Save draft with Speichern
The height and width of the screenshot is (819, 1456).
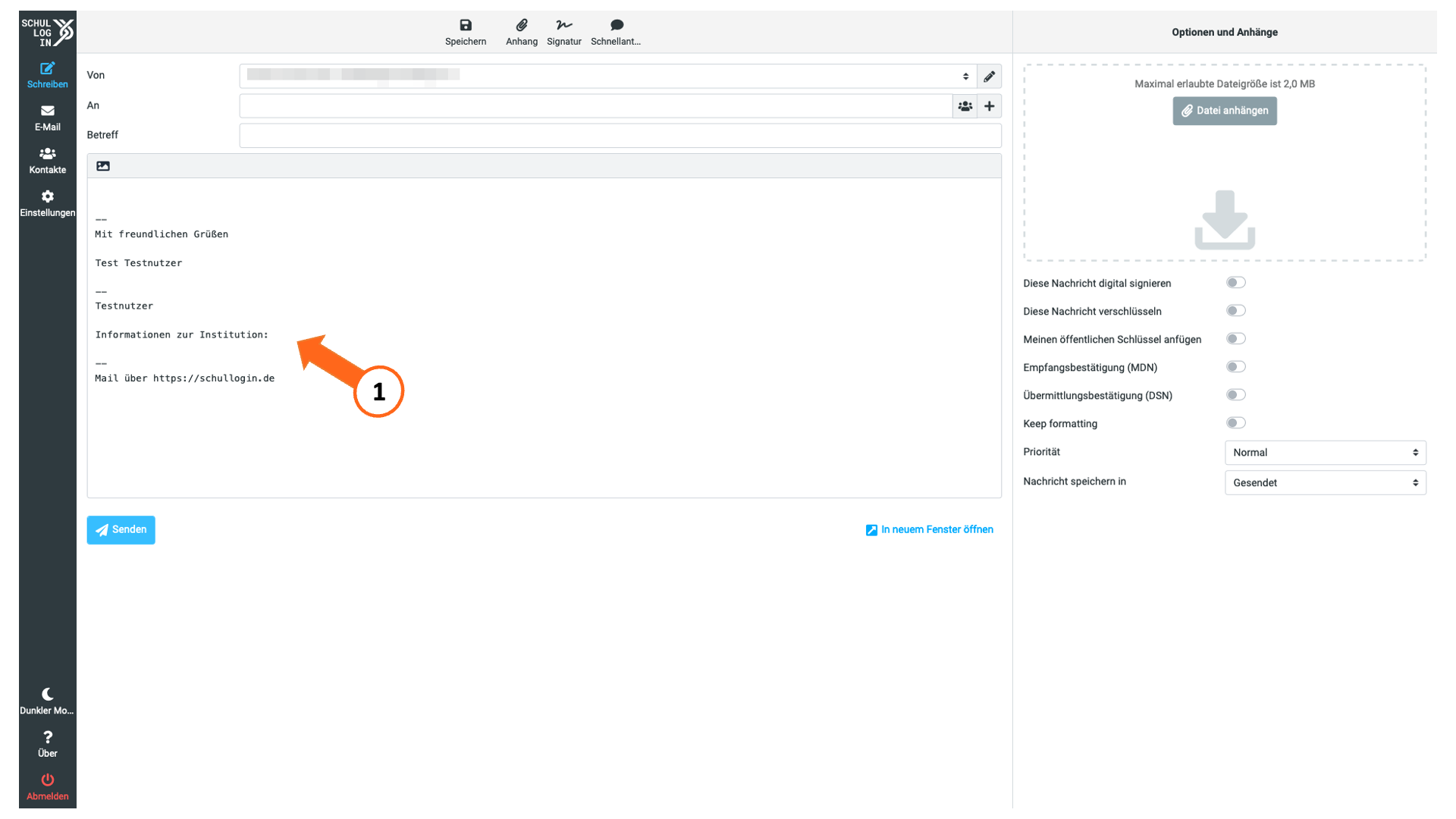[x=466, y=33]
